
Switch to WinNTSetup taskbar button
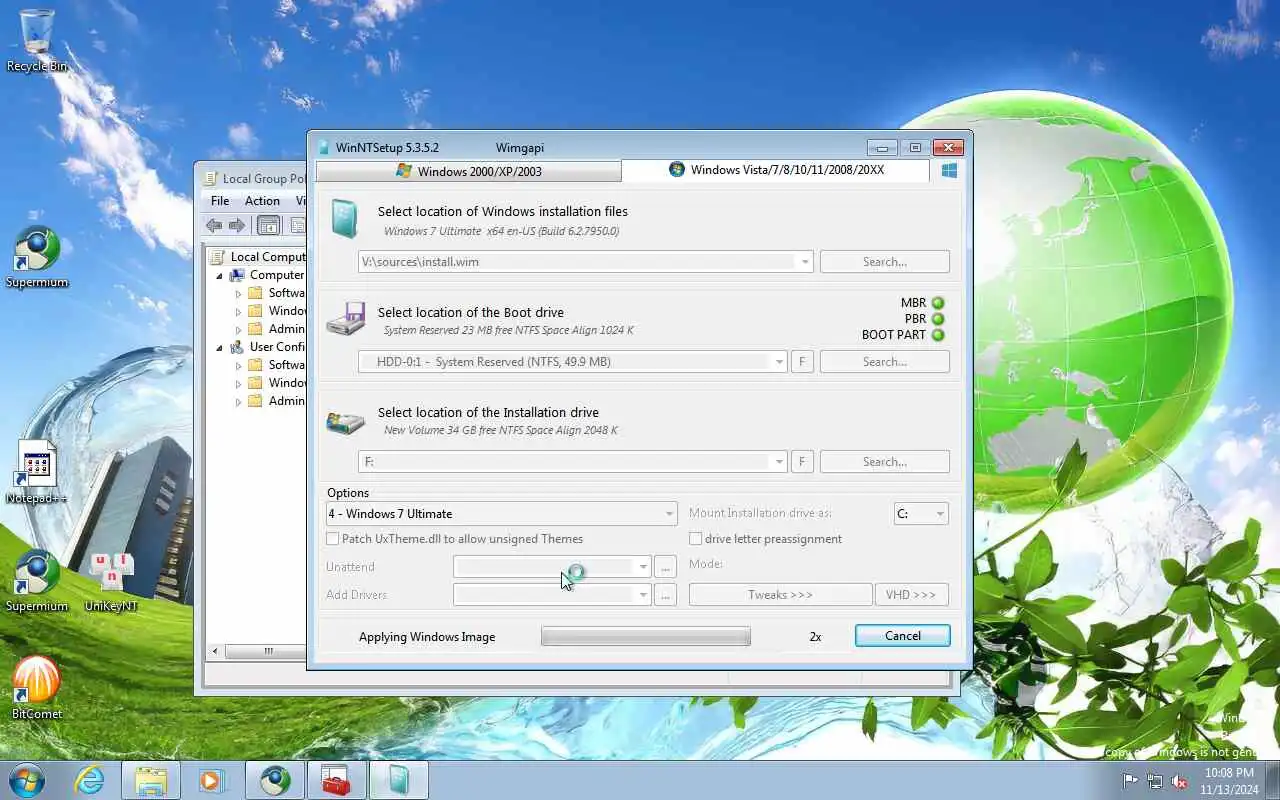click(x=399, y=780)
